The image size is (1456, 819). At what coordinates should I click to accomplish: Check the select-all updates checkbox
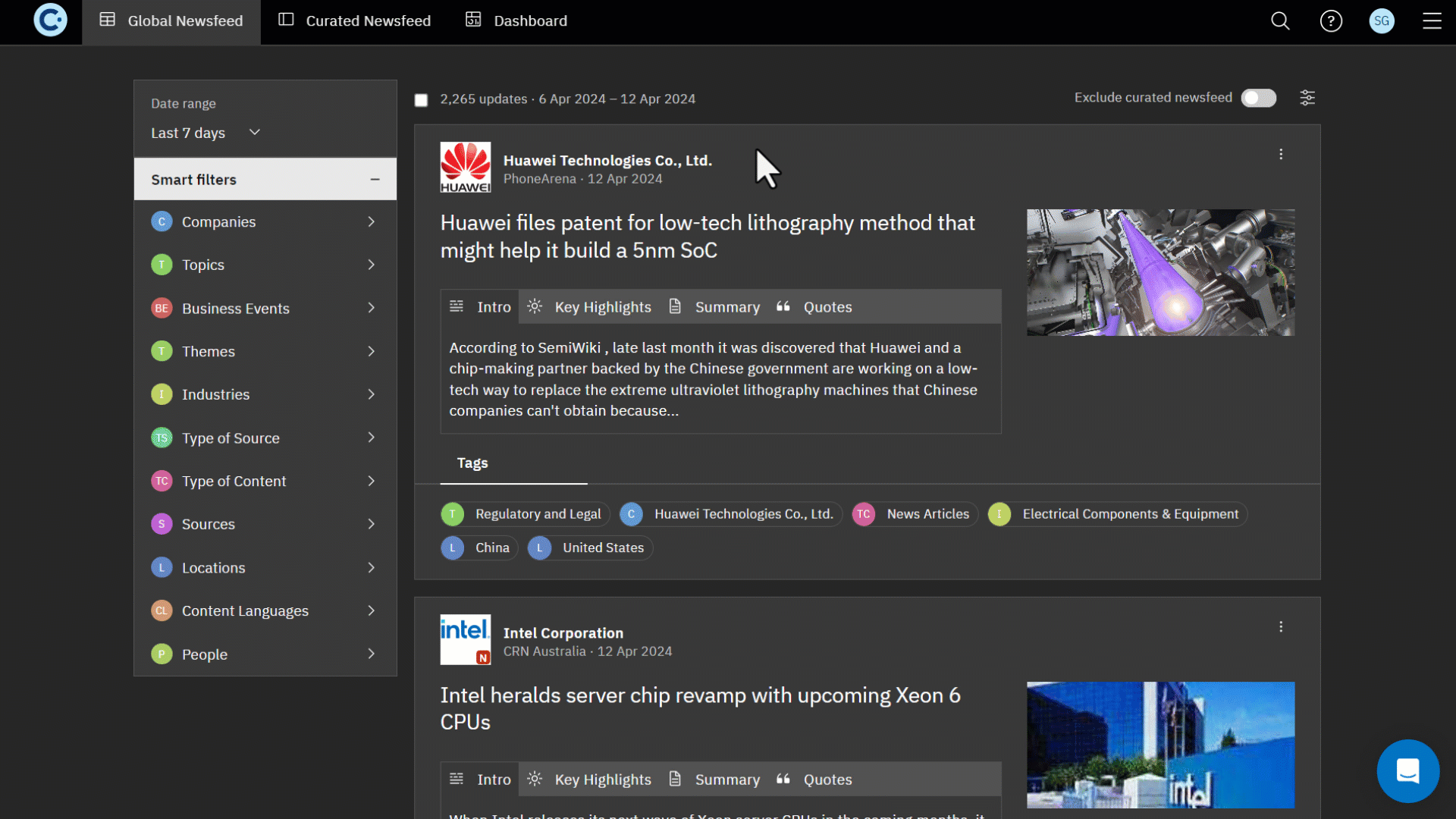421,100
